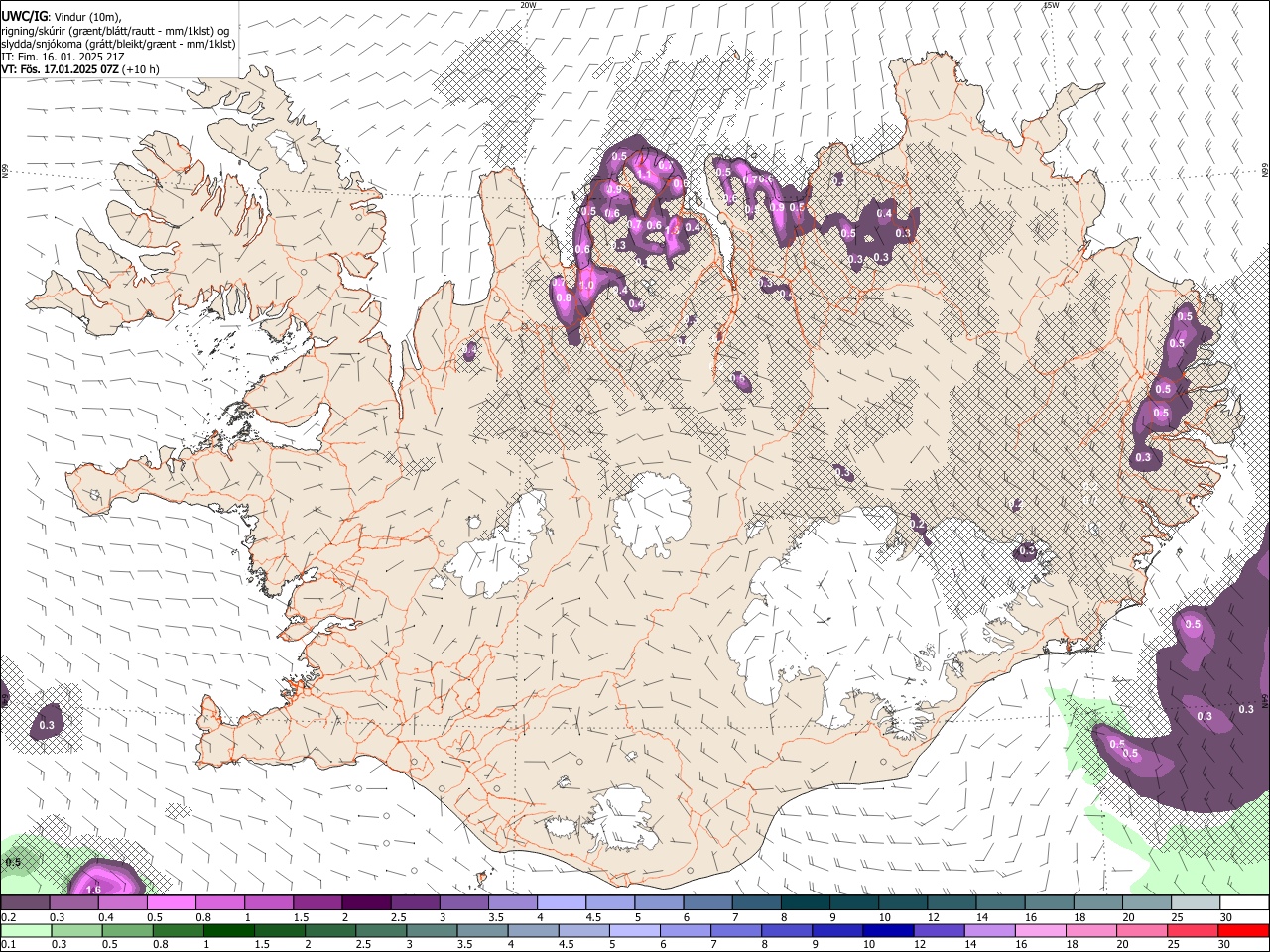Pick the 20 hot pink swatch, lower legend row
Screen dimensions: 1270x952
1142,931
